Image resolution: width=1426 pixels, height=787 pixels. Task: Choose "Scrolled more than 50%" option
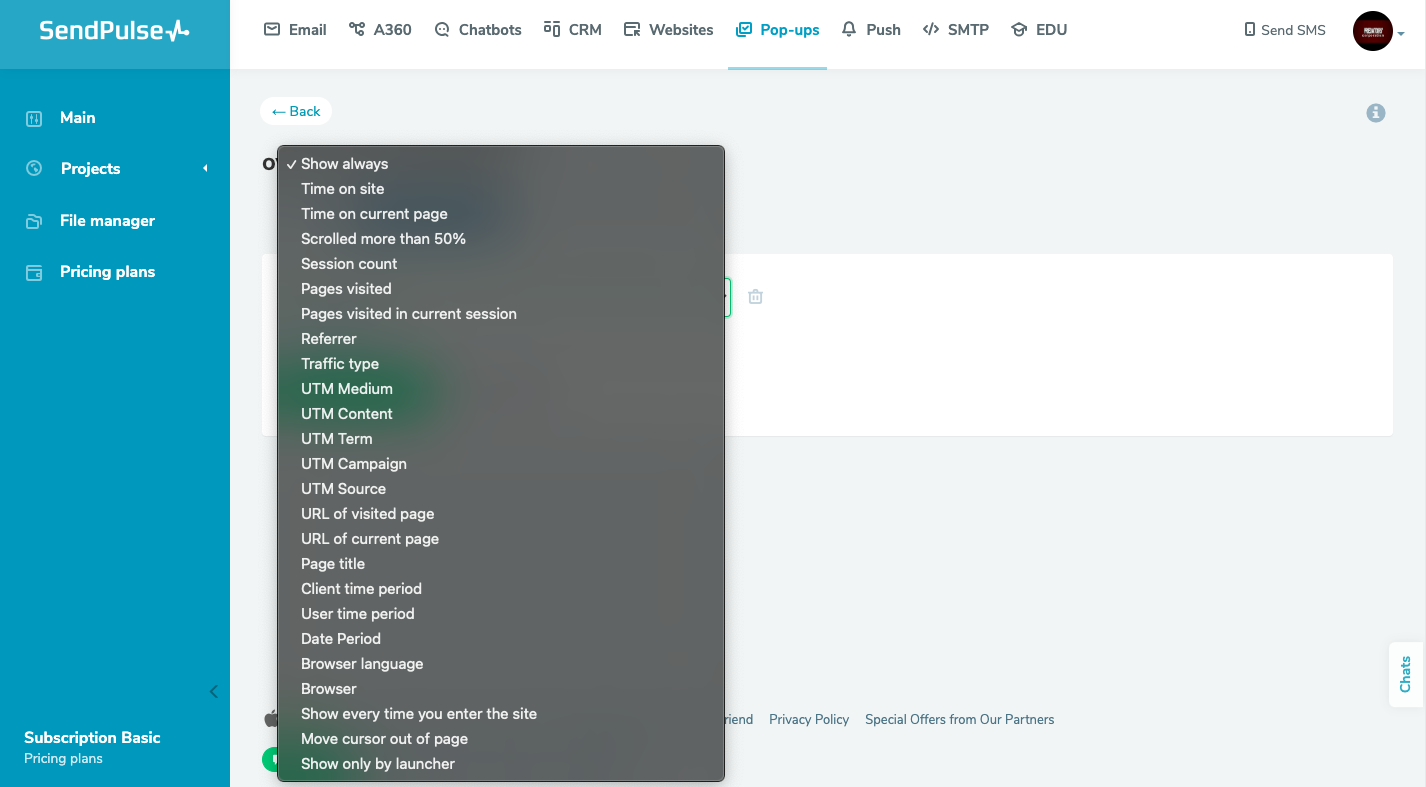pyautogui.click(x=383, y=239)
